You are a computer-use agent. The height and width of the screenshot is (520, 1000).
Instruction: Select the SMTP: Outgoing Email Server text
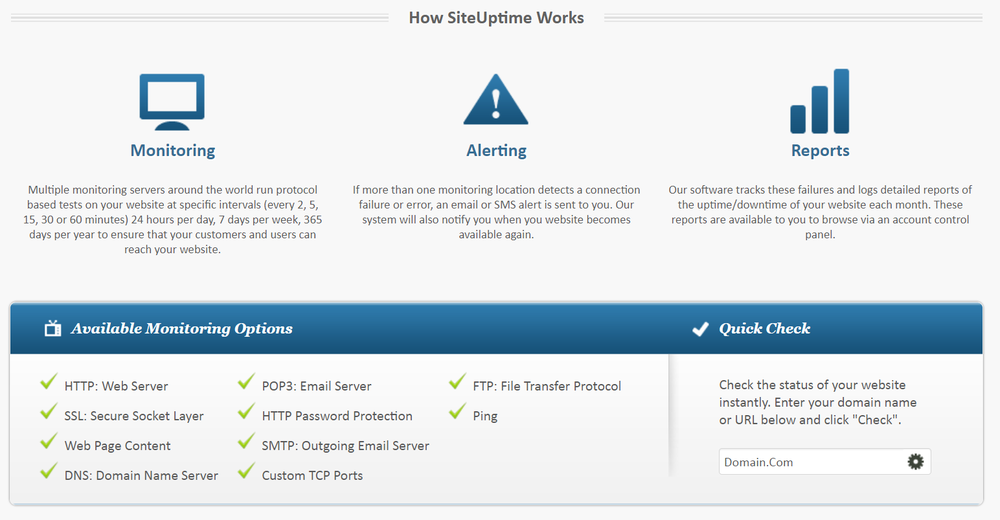point(345,445)
